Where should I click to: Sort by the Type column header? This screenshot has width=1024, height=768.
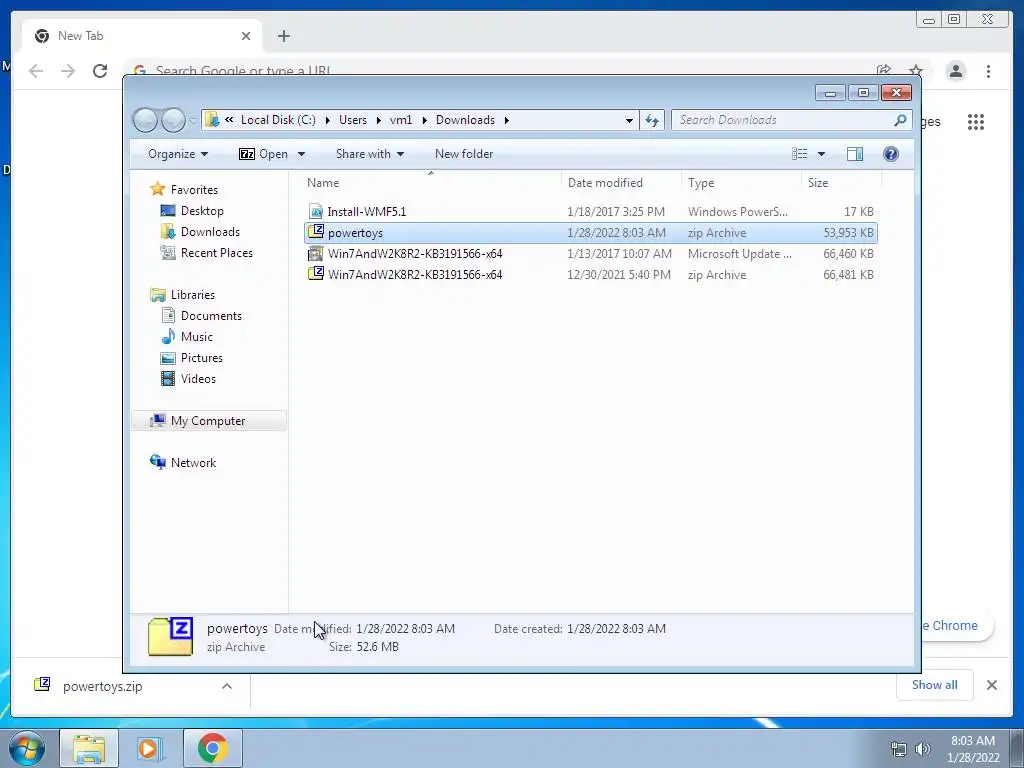(741, 183)
